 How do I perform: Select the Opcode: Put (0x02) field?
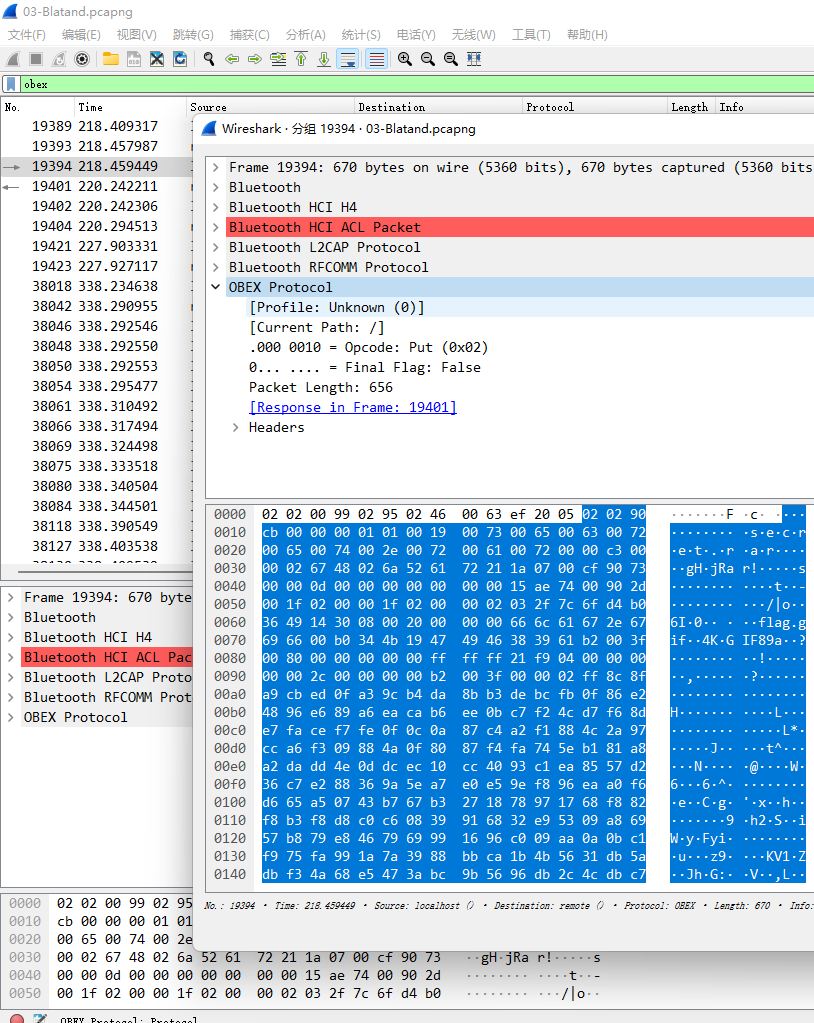click(x=369, y=348)
